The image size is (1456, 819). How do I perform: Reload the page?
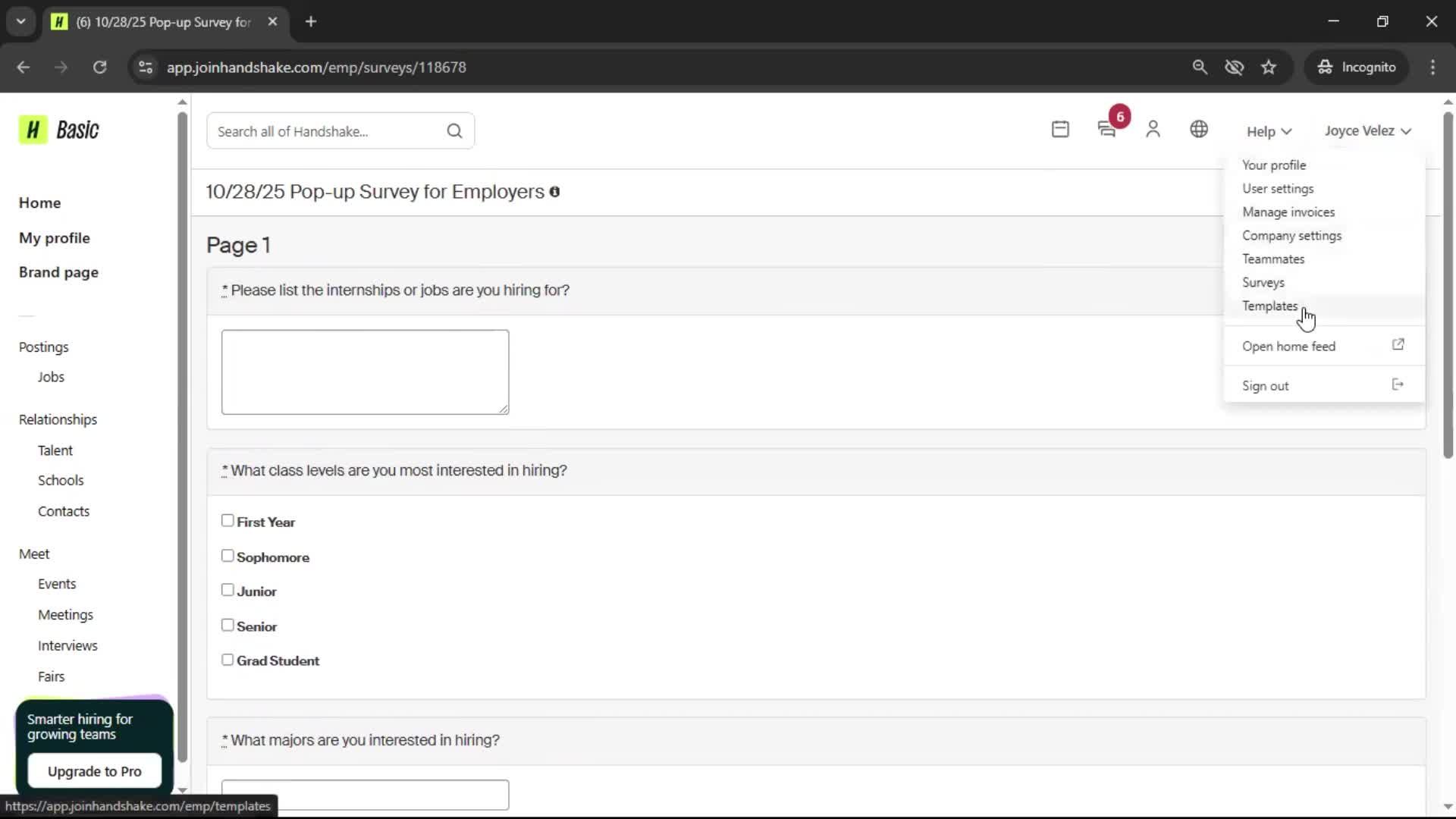(x=99, y=67)
